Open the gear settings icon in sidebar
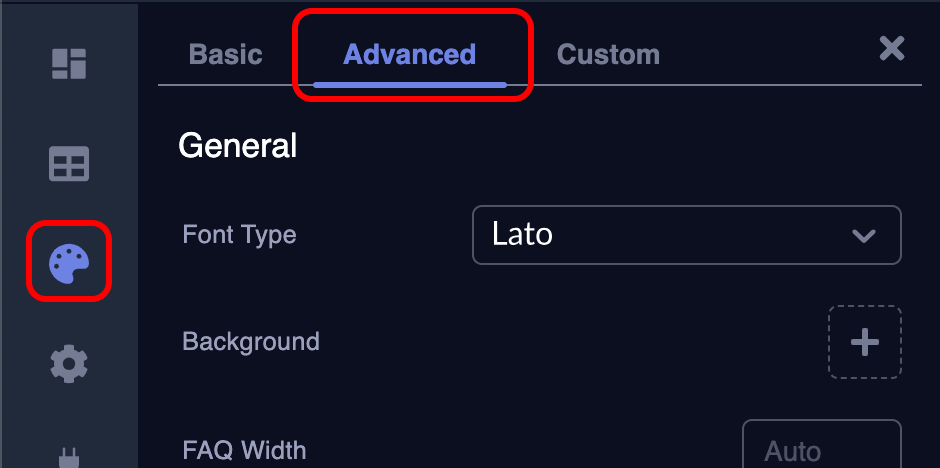 [x=69, y=364]
